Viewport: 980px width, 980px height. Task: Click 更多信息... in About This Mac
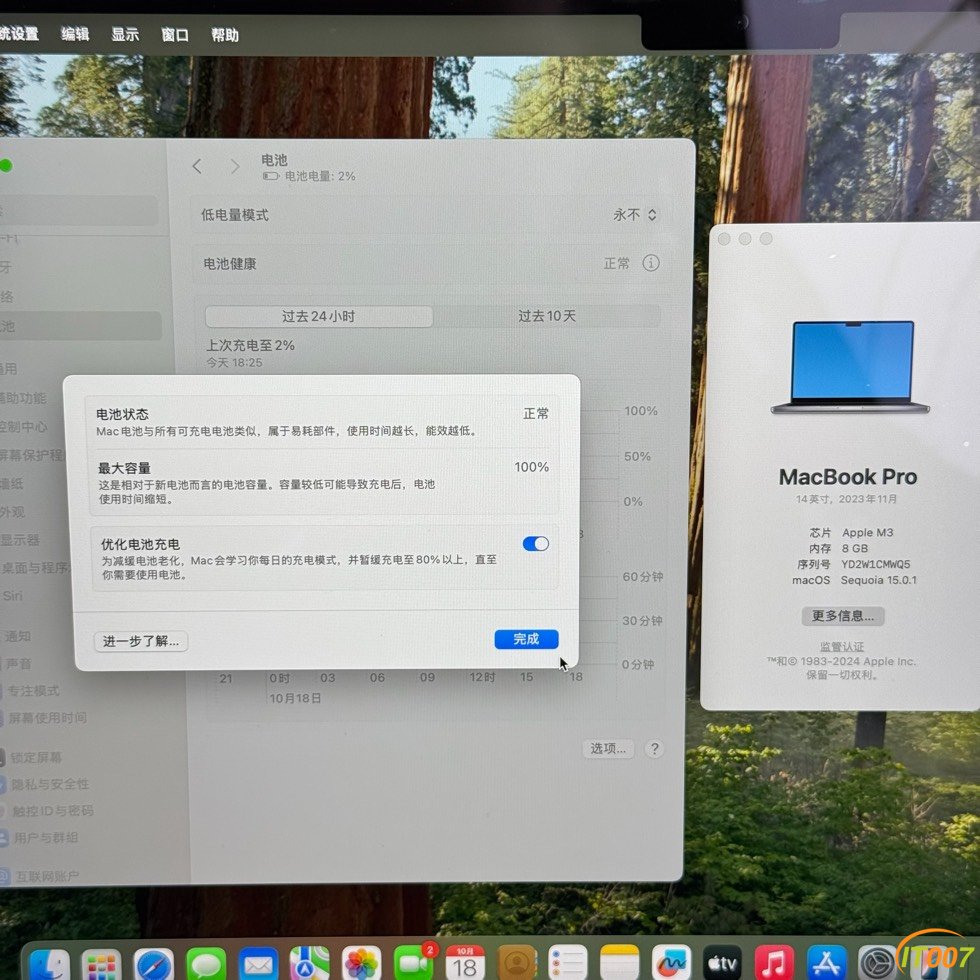click(x=842, y=616)
